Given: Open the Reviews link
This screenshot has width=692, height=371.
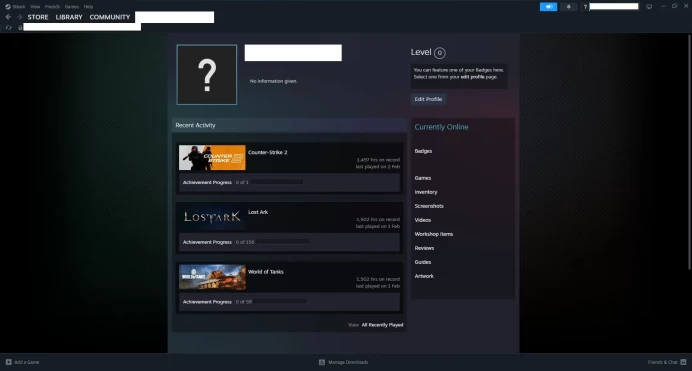Looking at the screenshot, I should click(x=424, y=248).
